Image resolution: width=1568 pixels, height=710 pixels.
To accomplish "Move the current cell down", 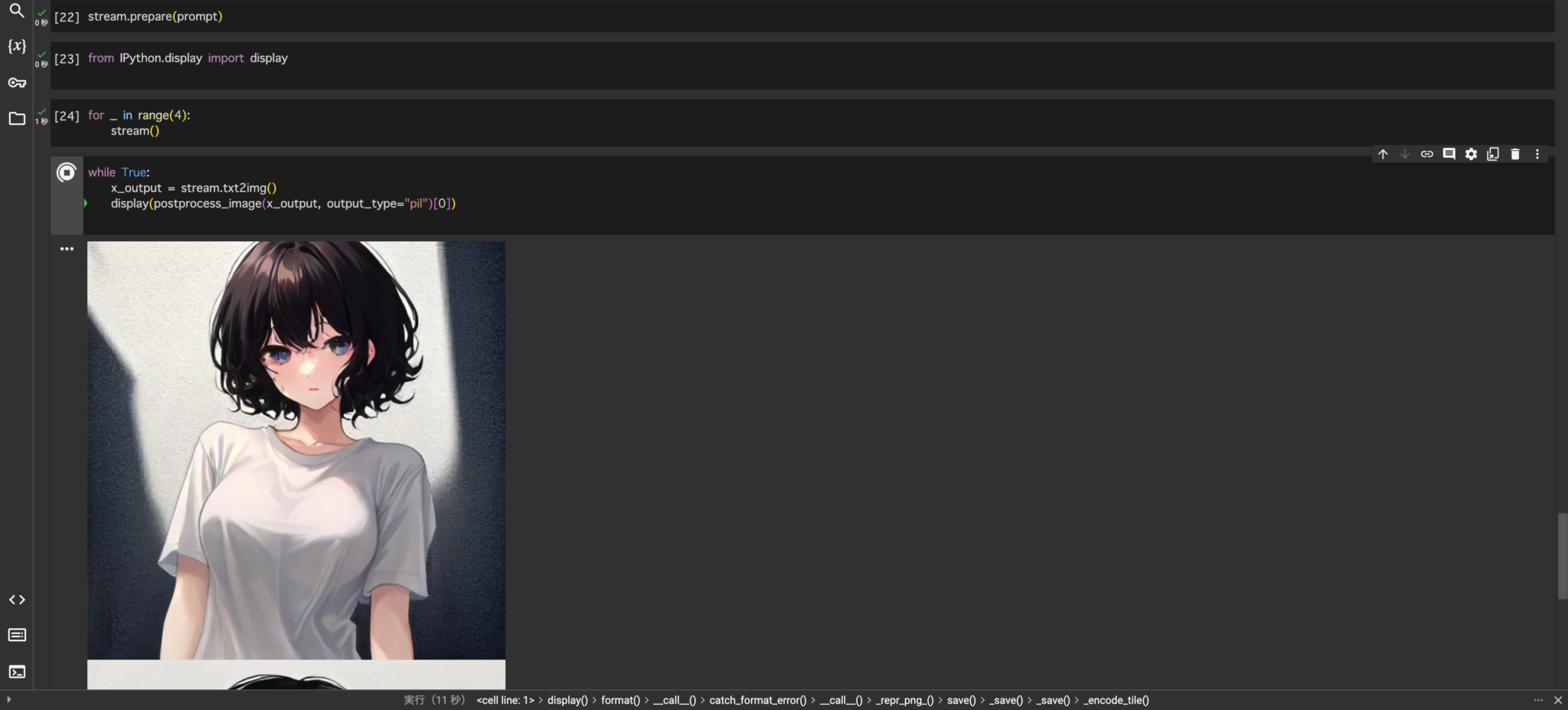I will [1404, 154].
